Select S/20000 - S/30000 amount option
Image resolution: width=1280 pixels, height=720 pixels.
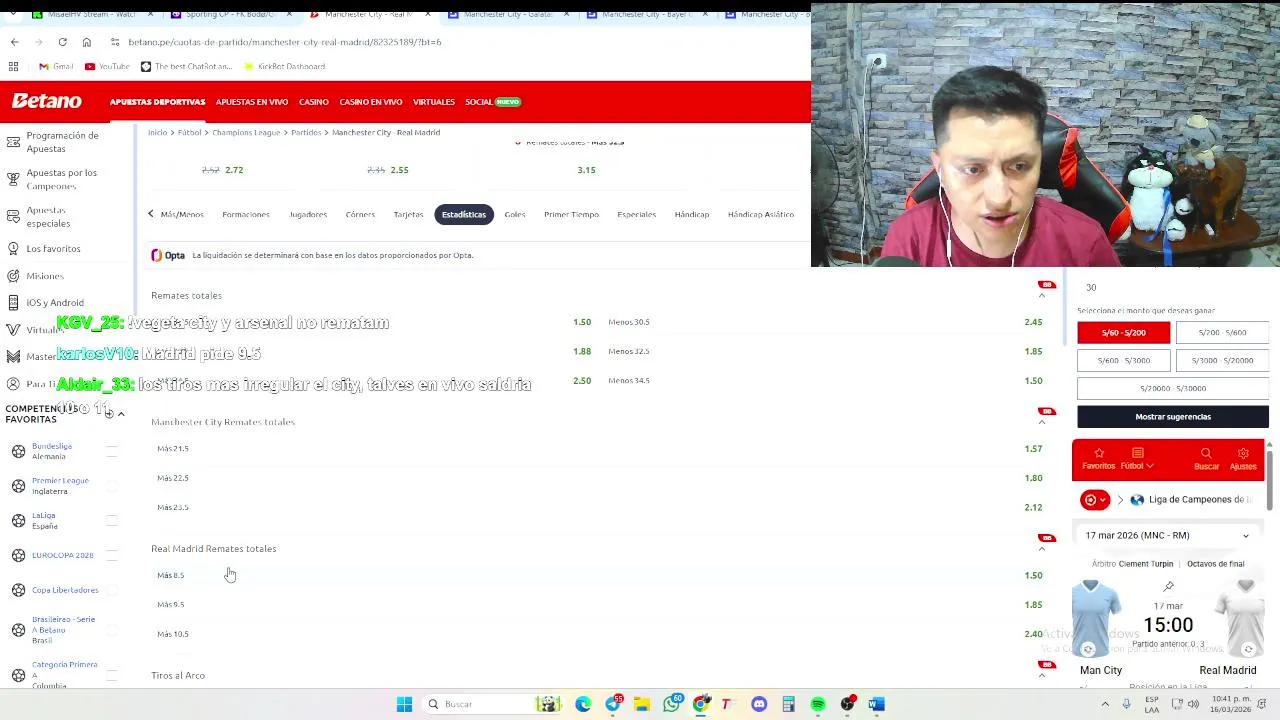(1173, 388)
